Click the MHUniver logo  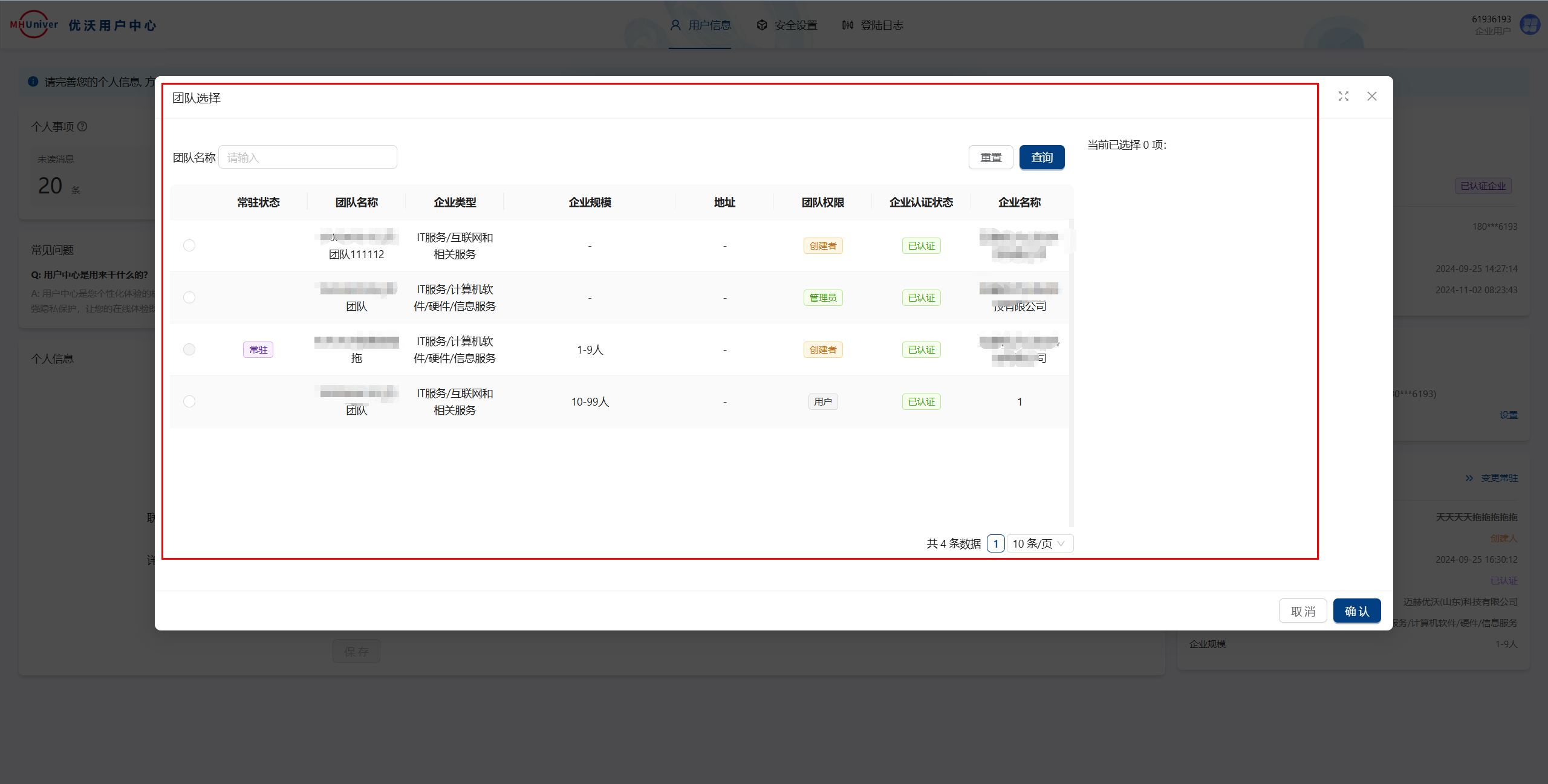[34, 25]
